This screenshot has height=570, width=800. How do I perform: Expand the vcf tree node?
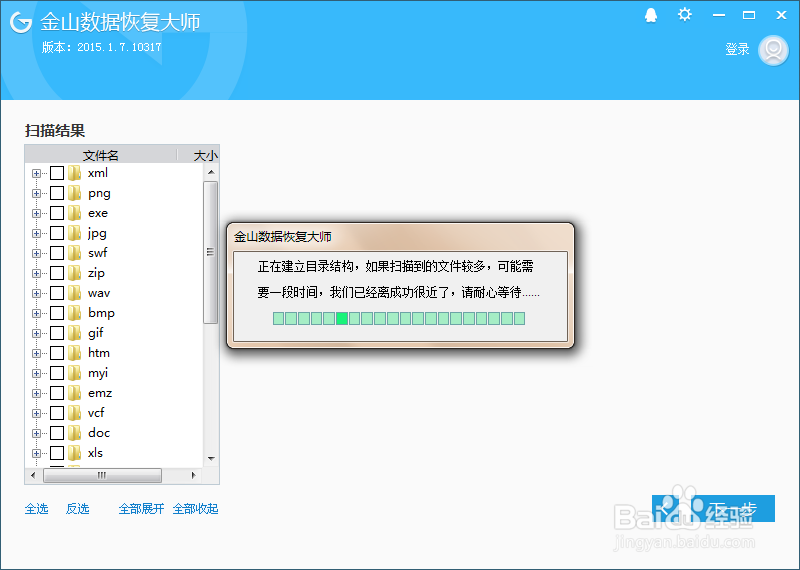click(x=36, y=413)
